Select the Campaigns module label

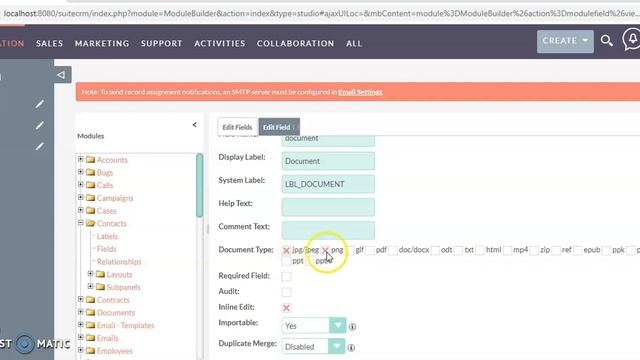coord(115,198)
